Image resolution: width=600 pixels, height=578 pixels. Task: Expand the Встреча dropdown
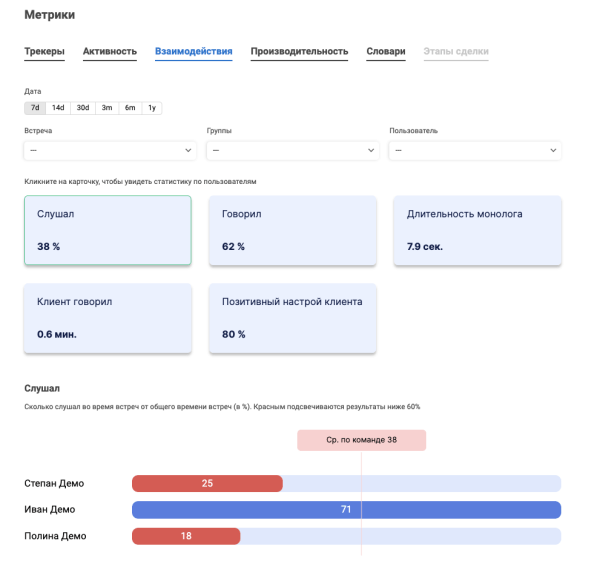tap(110, 150)
